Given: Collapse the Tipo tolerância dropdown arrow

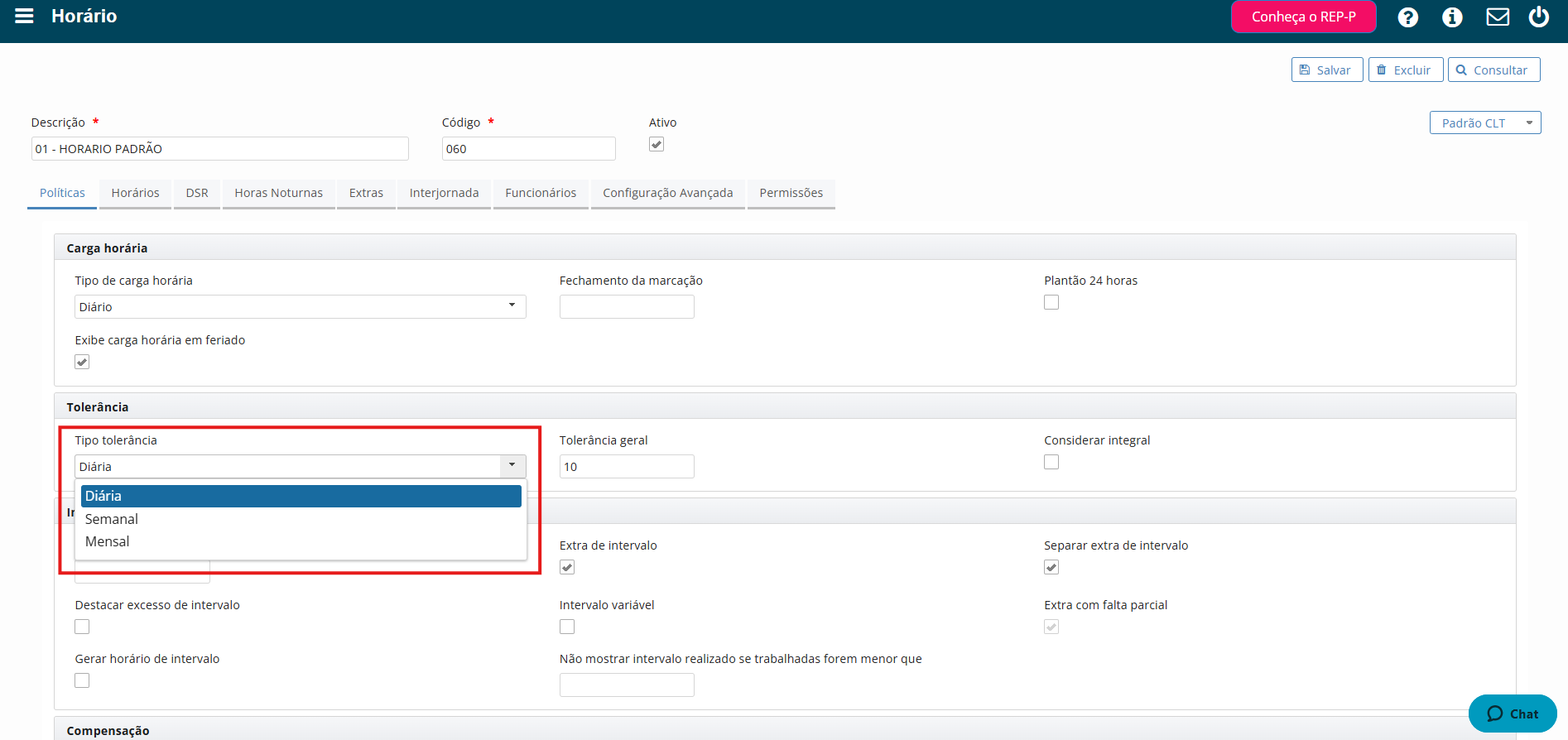Looking at the screenshot, I should pos(512,466).
